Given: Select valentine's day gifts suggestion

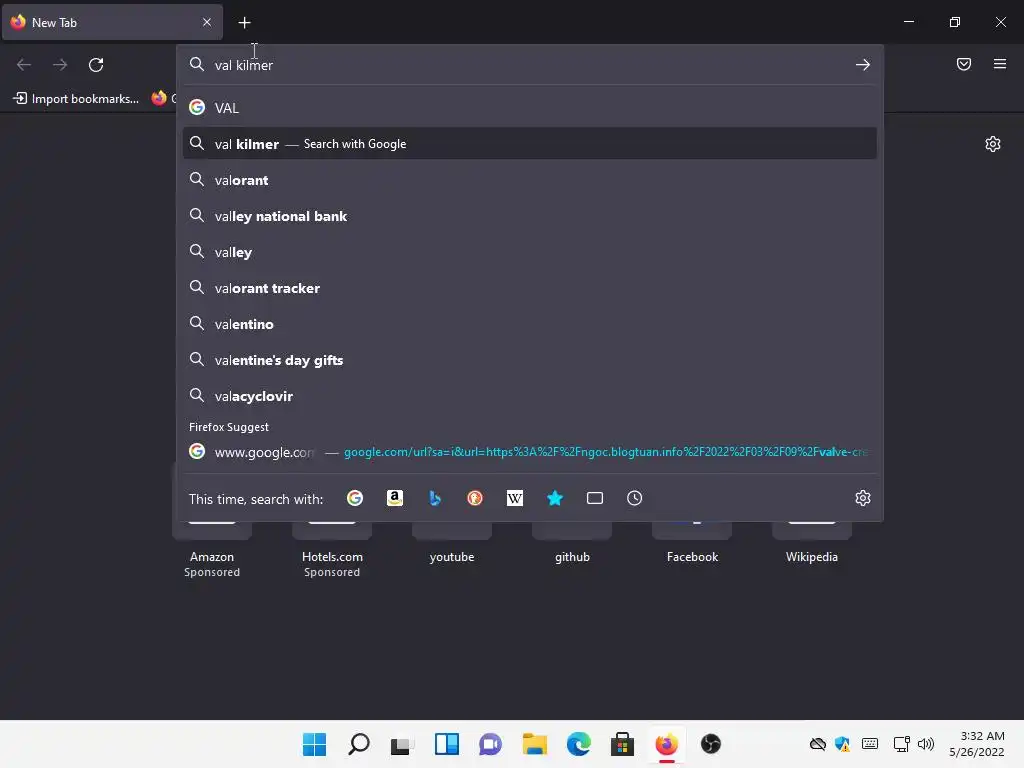Looking at the screenshot, I should coord(530,360).
